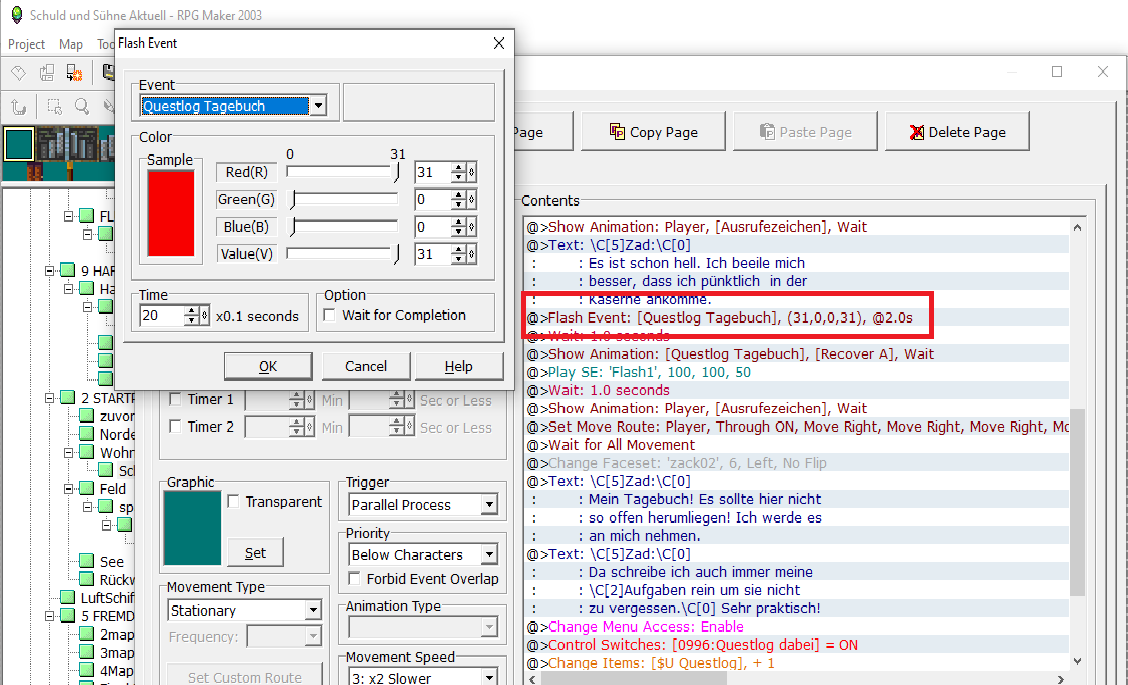This screenshot has height=685, width=1128.
Task: Select the Flash Event command line
Action: 718,318
